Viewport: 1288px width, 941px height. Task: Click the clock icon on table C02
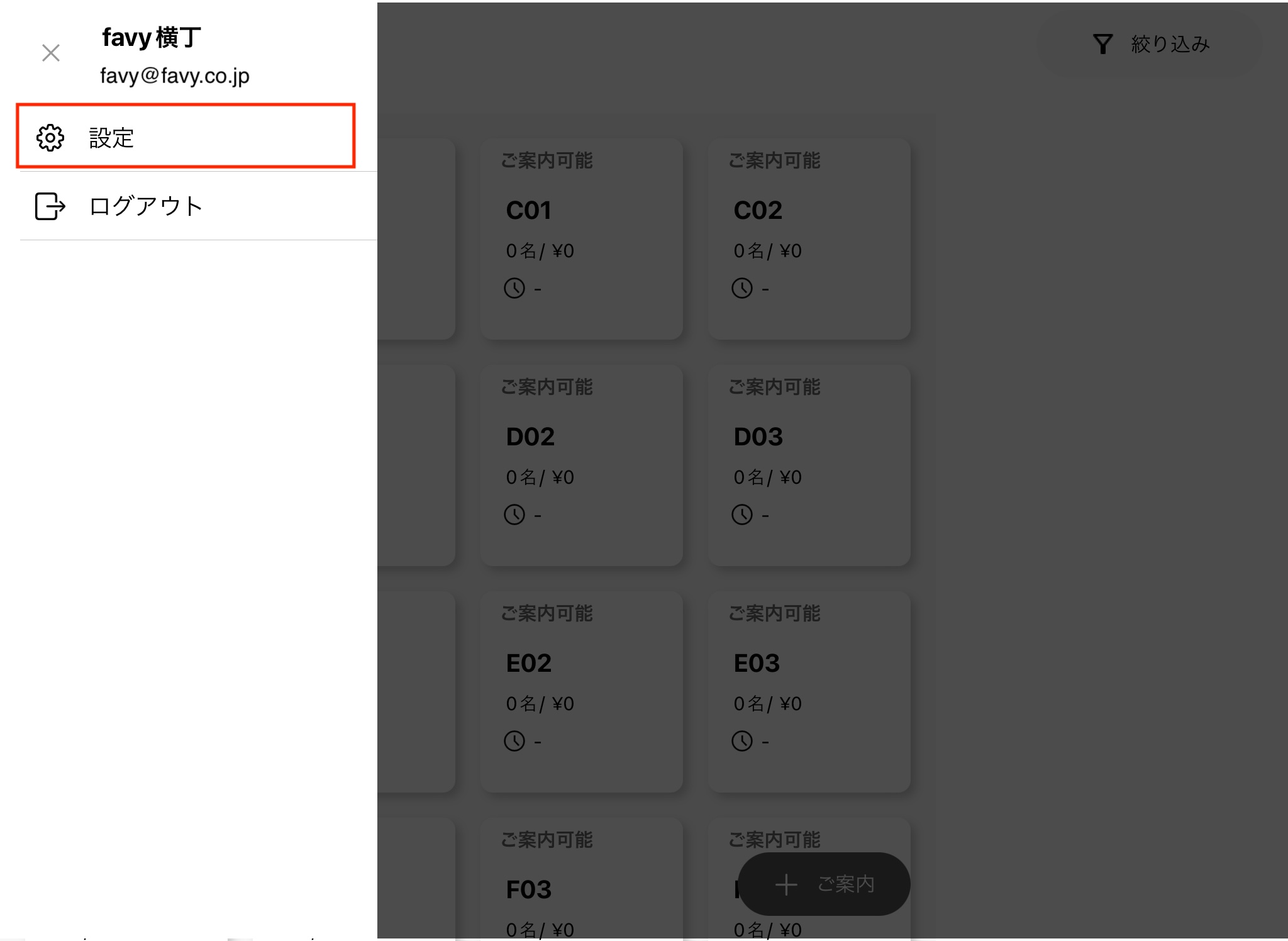pos(742,288)
